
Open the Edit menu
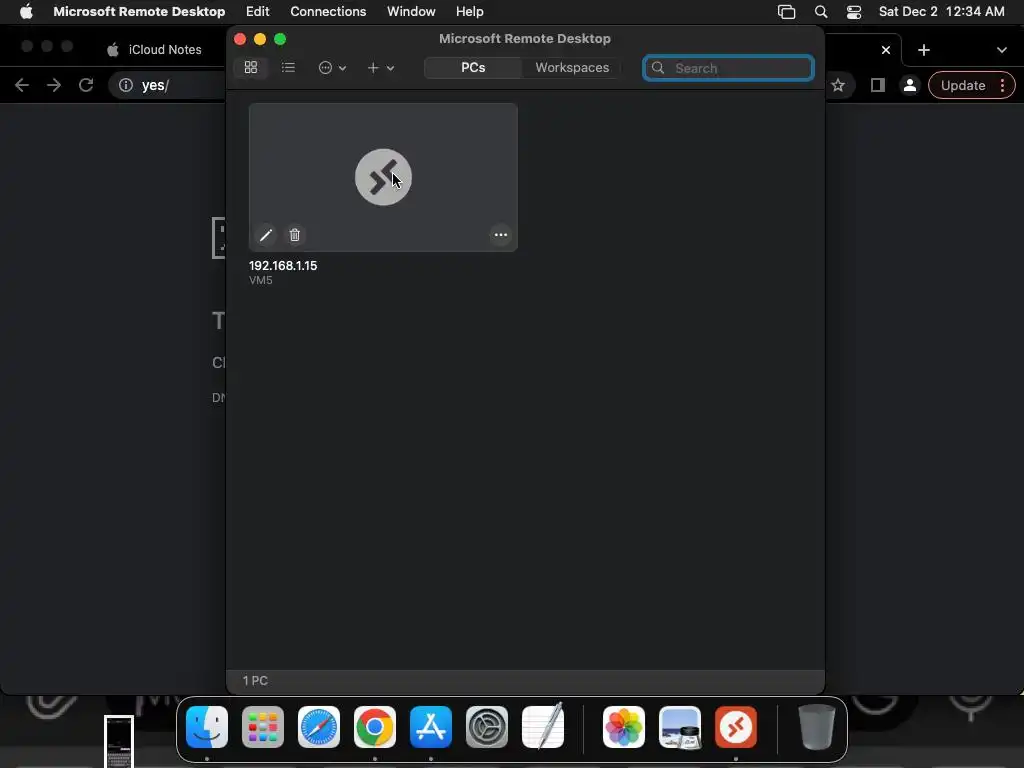(257, 12)
